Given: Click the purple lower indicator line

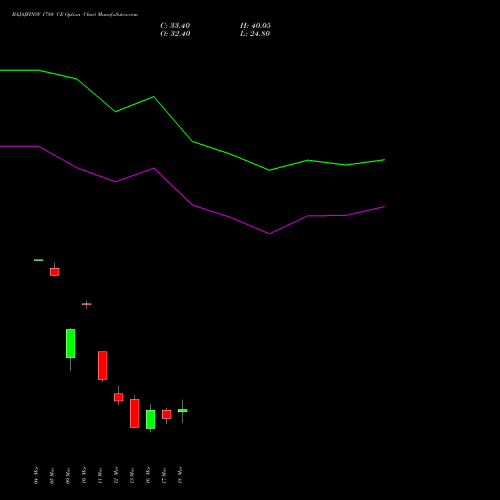Looking at the screenshot, I should tap(192, 205).
